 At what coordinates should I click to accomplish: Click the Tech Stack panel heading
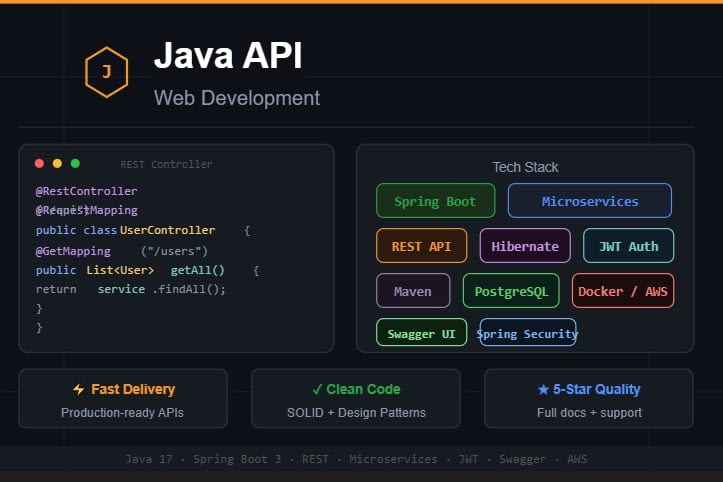(525, 167)
